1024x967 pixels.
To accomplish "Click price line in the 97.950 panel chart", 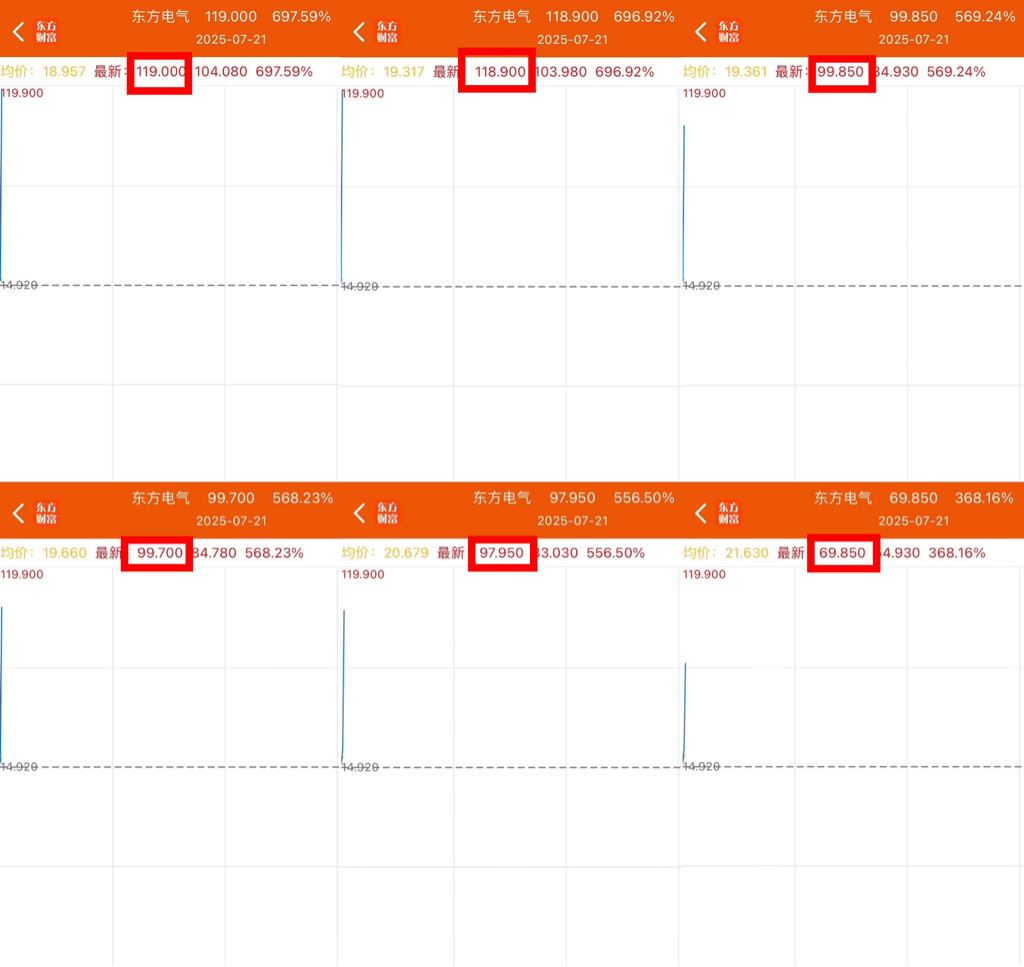I will [344, 686].
